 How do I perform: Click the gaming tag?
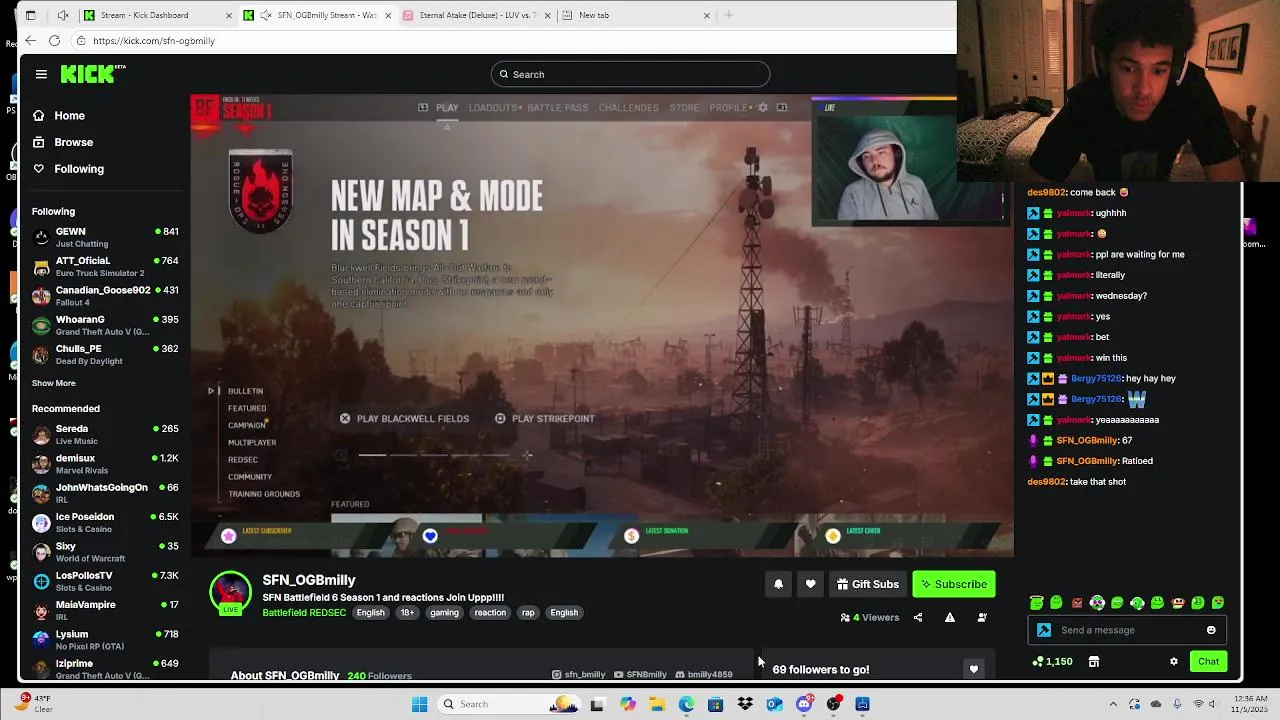[444, 613]
